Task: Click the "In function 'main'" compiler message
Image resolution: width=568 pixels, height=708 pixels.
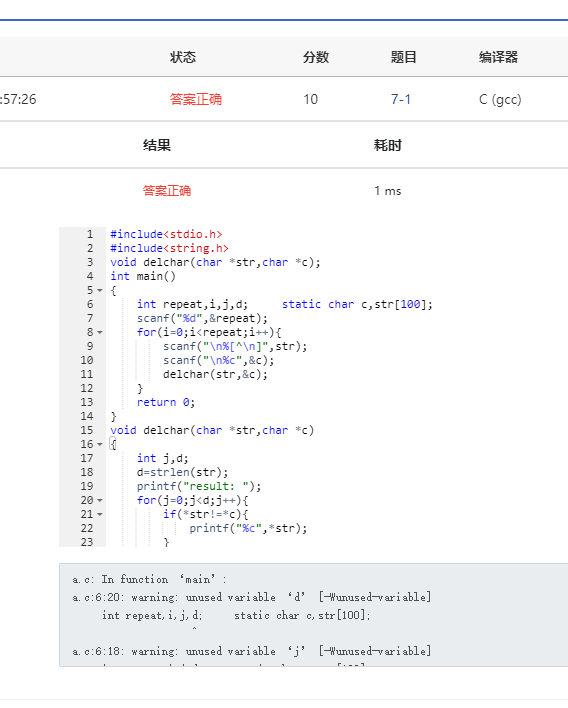Action: [x=149, y=579]
